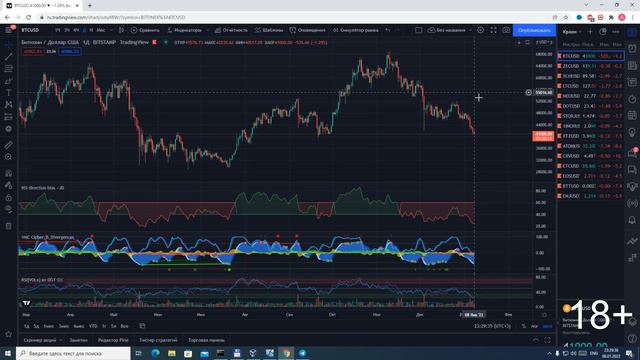Screen dimensions: 640x360
Task: Select ETCUSD row in watchlist
Action: (x=590, y=166)
